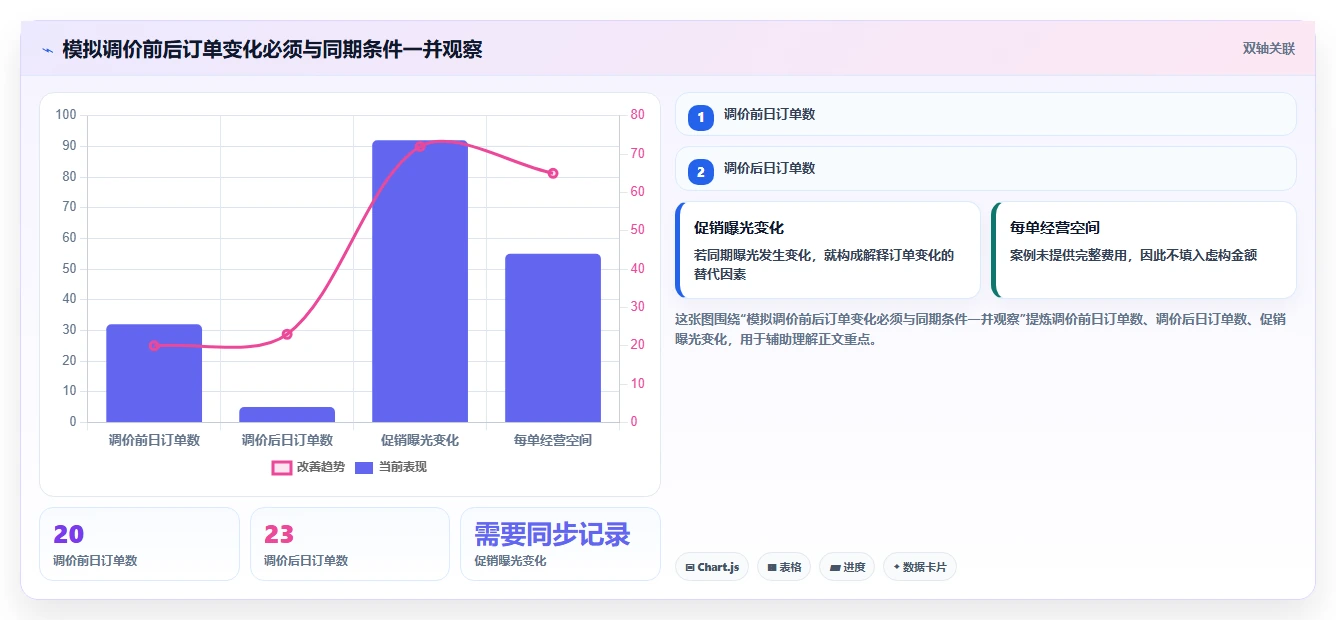Click caption 调价后日订单数 under the 23 stat
This screenshot has width=1336, height=620.
tap(306, 560)
